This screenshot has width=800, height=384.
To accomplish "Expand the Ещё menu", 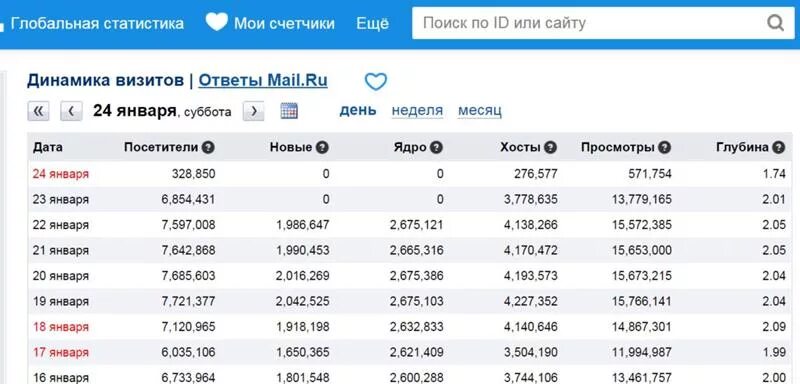I will [x=372, y=23].
